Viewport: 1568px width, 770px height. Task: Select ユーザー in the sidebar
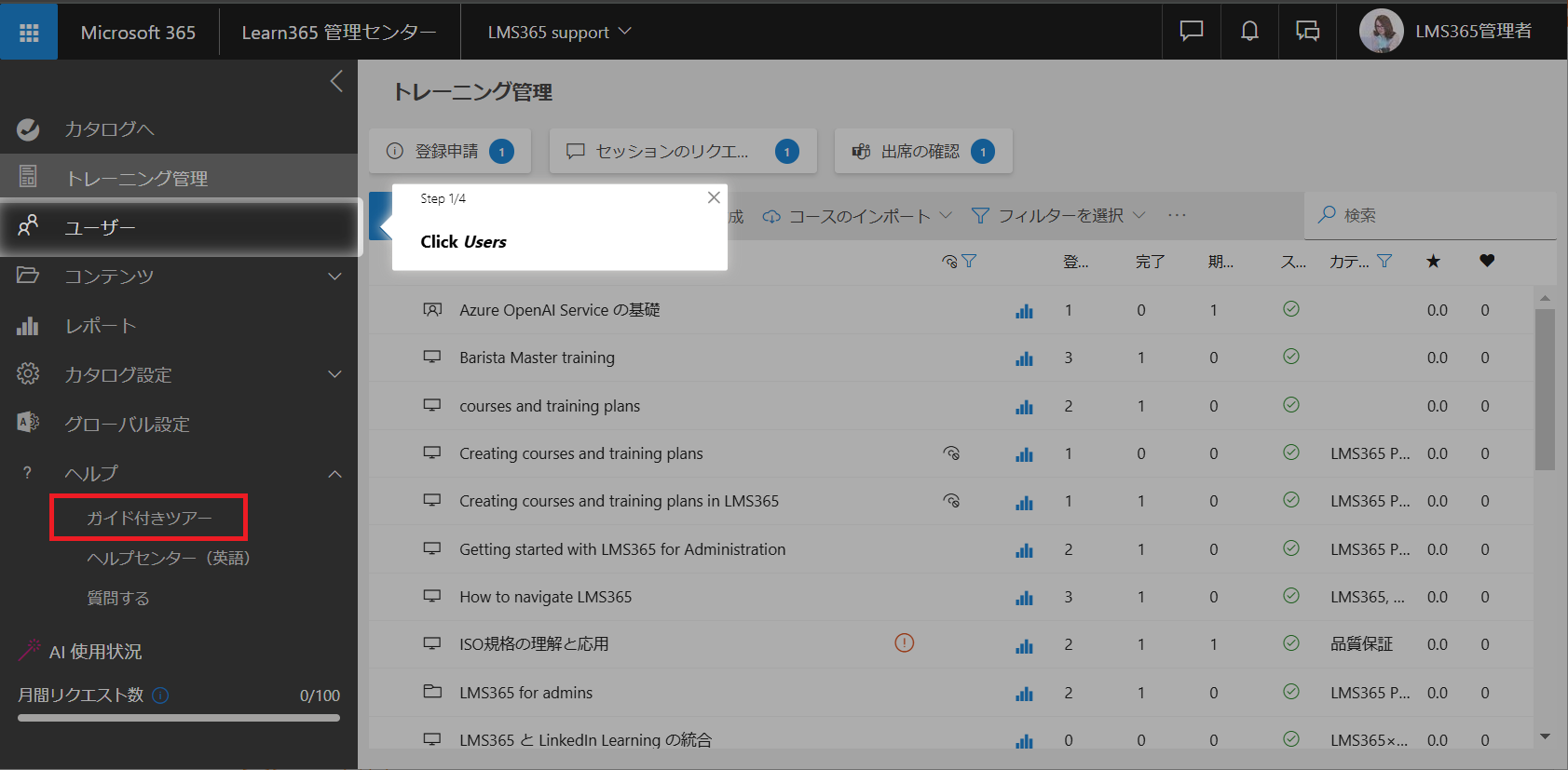pyautogui.click(x=182, y=227)
